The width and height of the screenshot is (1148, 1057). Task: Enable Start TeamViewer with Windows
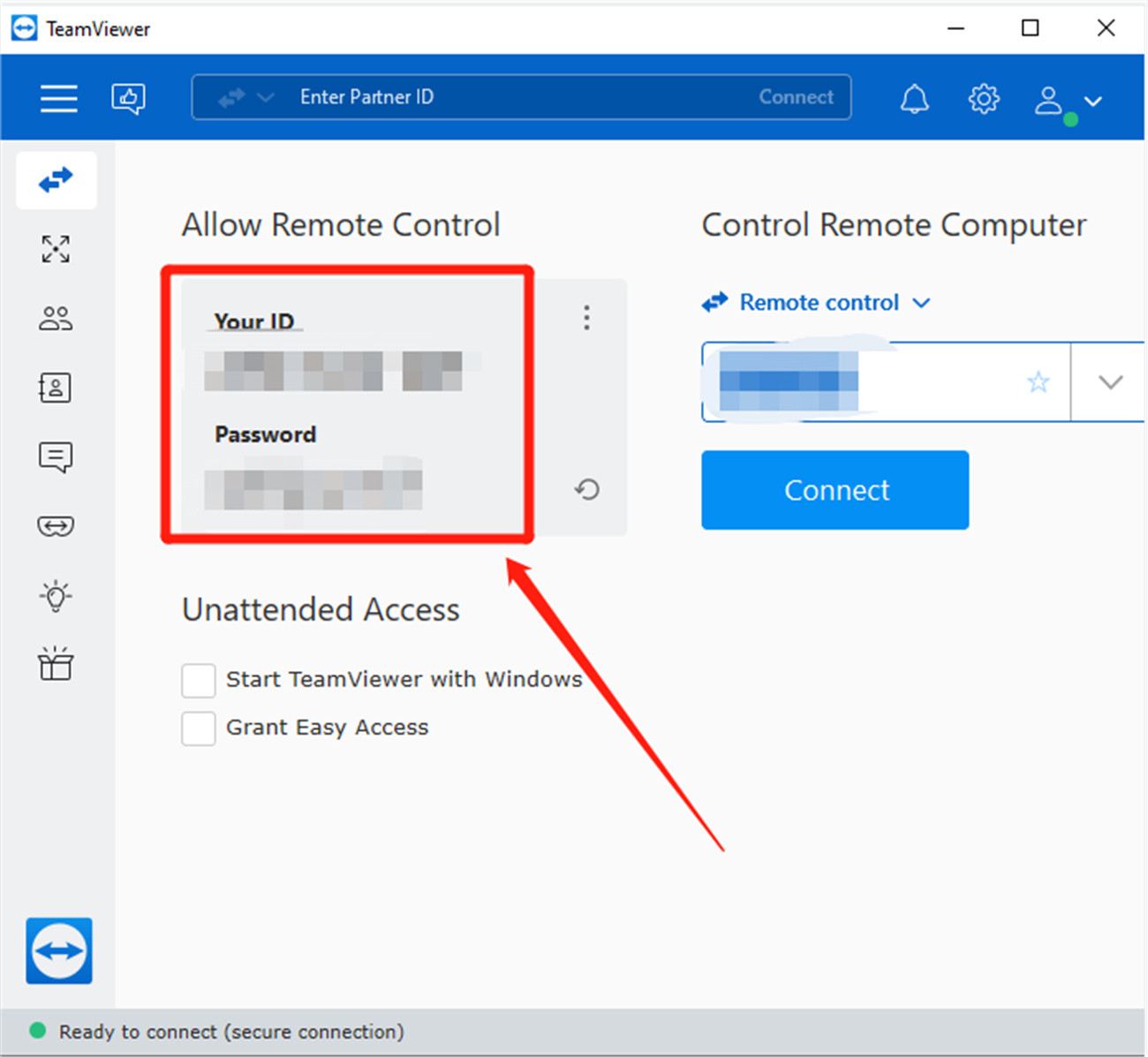pos(199,681)
